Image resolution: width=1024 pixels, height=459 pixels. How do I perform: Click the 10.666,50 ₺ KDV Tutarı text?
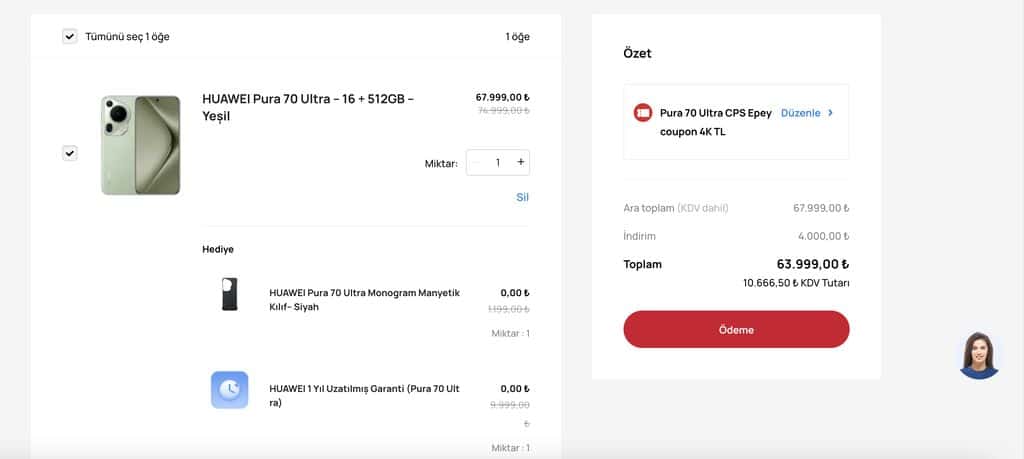[x=796, y=283]
